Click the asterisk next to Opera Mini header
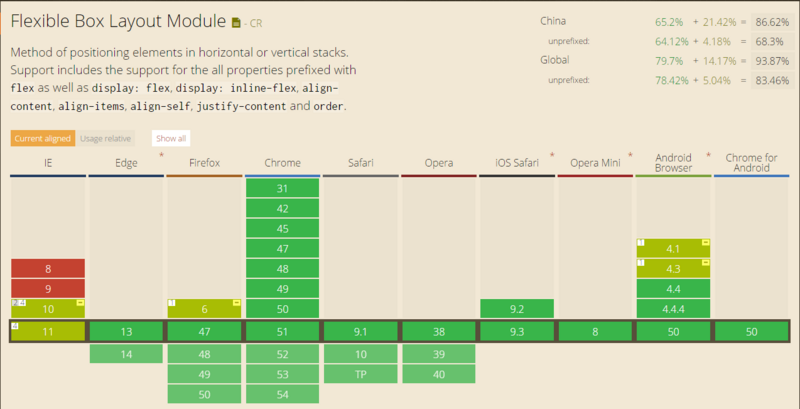This screenshot has width=800, height=409. point(630,155)
